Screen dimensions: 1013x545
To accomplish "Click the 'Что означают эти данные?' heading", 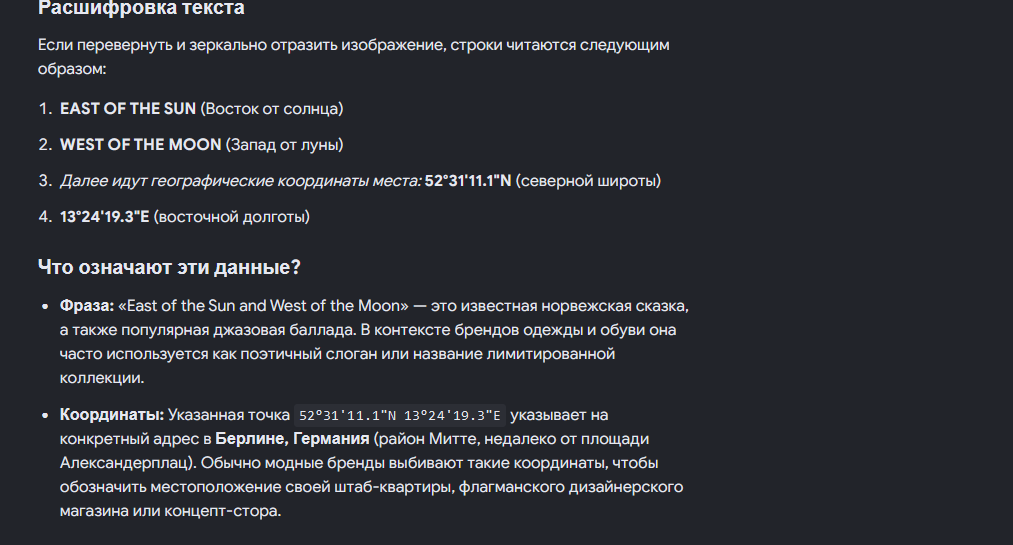I will [x=169, y=267].
